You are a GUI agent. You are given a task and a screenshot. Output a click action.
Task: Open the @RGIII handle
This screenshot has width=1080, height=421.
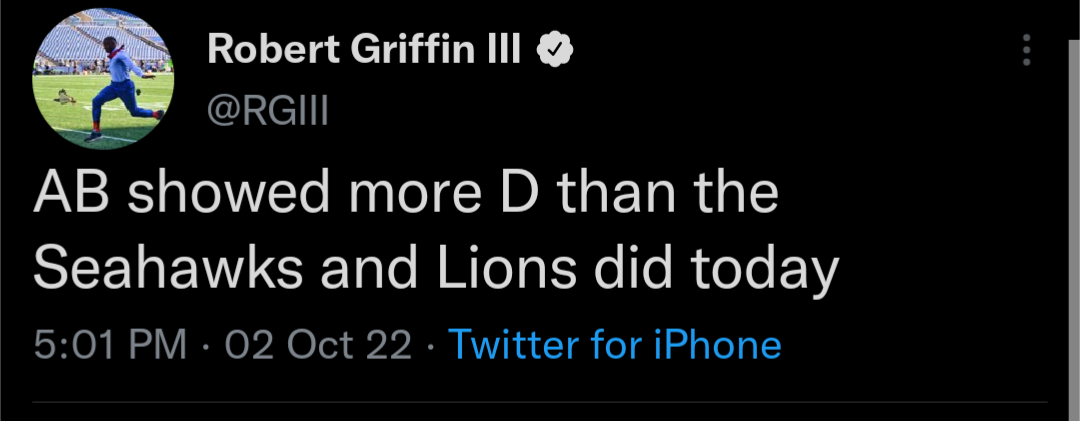[x=267, y=111]
